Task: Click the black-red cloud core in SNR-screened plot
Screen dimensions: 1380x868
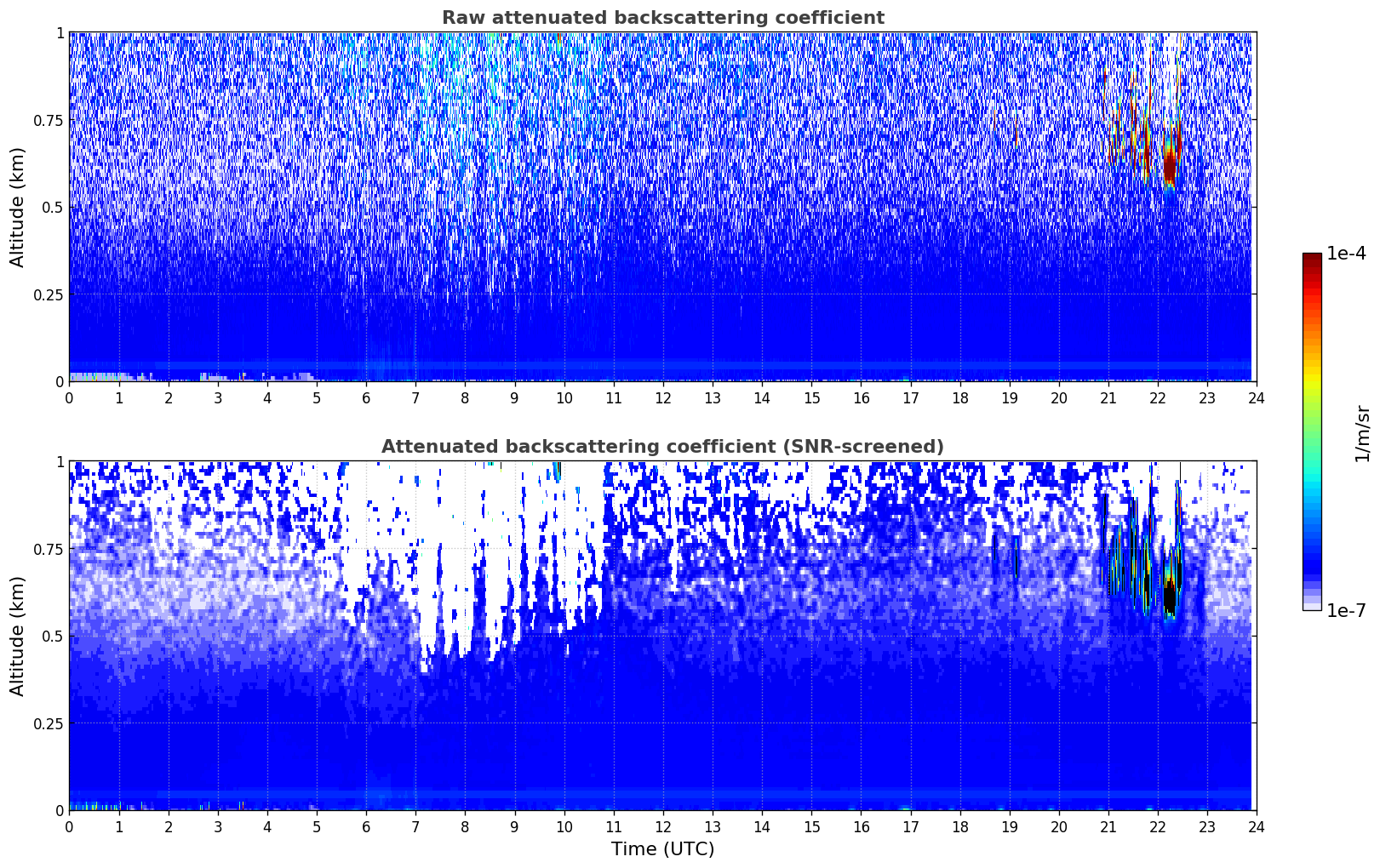Action: tap(1170, 598)
